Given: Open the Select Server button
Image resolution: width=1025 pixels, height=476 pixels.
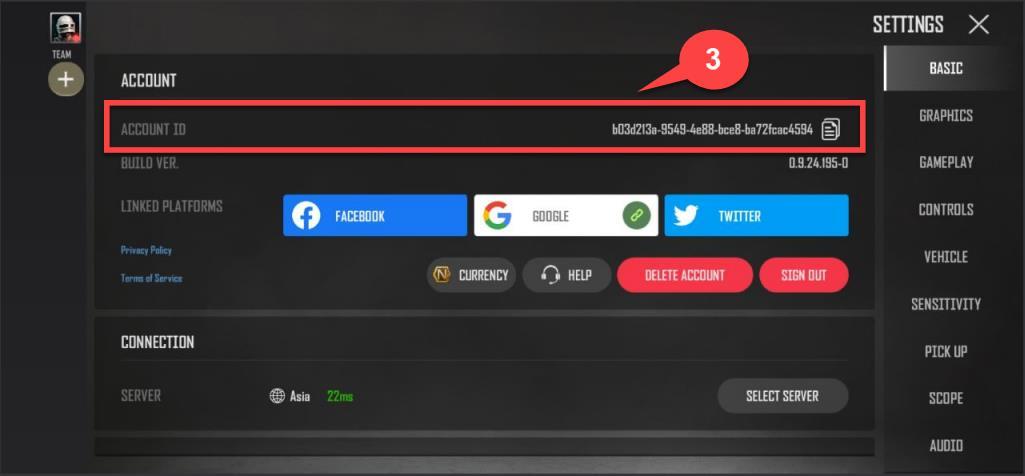Looking at the screenshot, I should coord(782,396).
